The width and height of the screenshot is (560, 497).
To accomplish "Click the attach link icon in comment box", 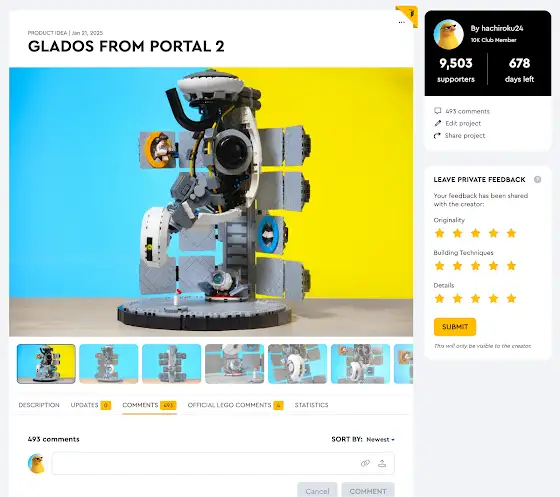I will coord(365,463).
